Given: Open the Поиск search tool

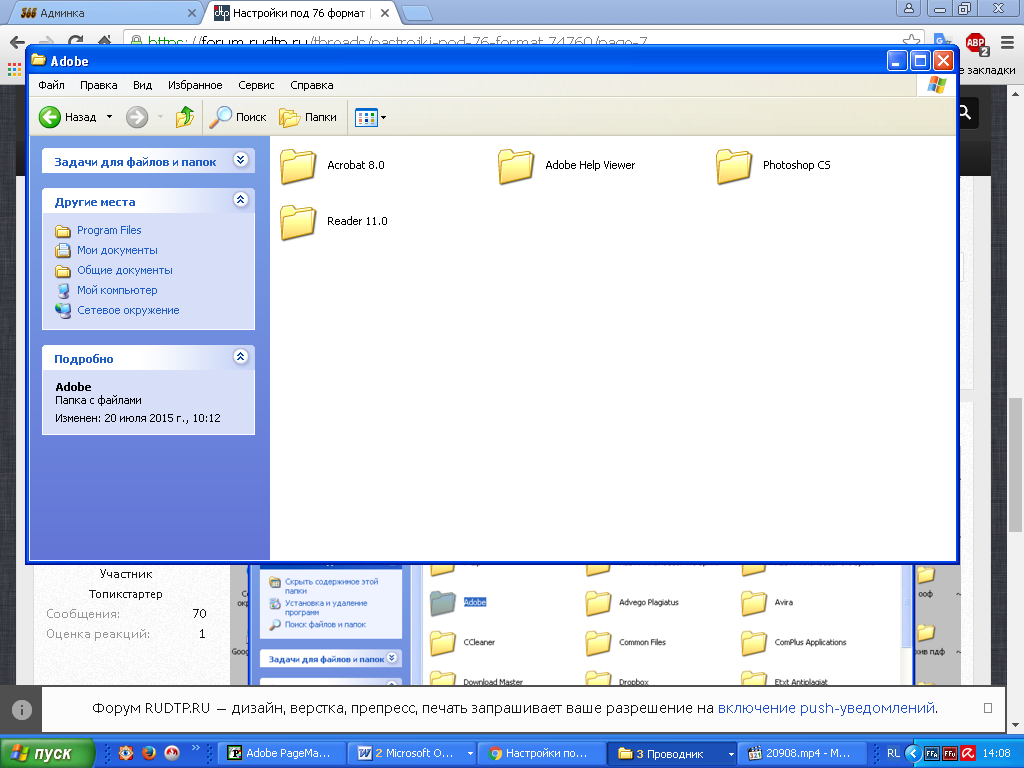Looking at the screenshot, I should point(238,117).
